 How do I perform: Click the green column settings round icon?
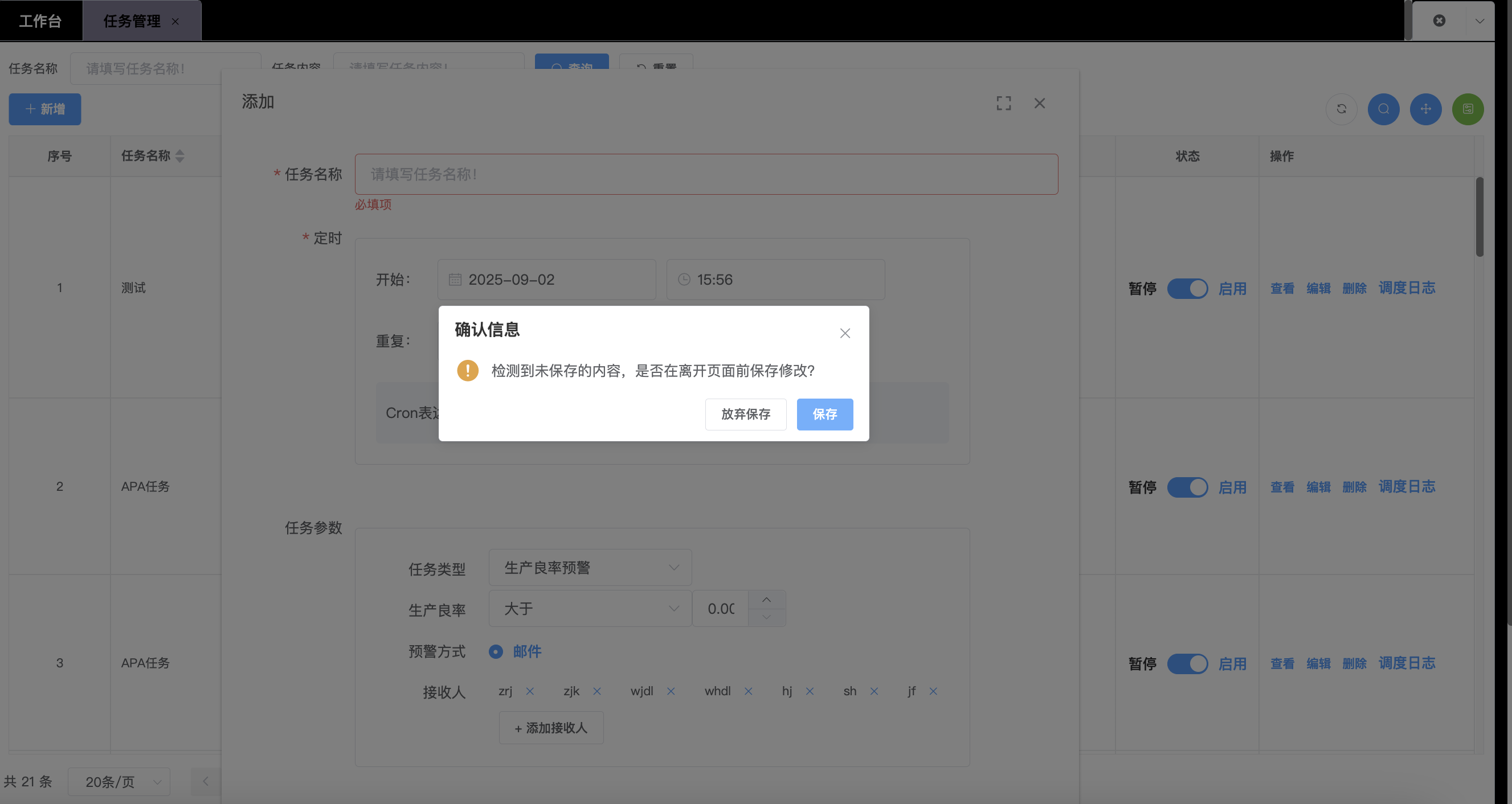(1468, 109)
